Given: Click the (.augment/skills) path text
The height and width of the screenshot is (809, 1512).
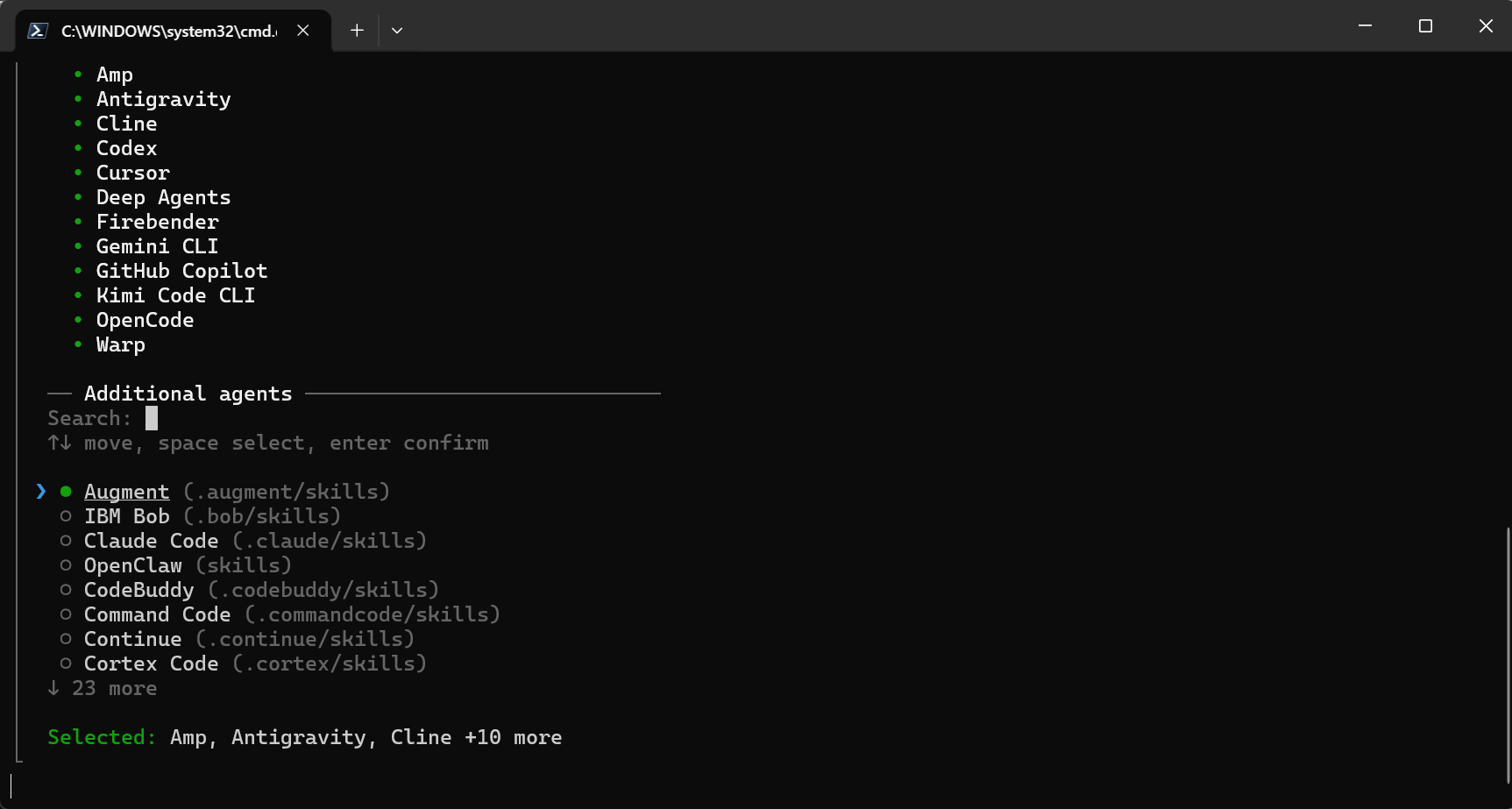Looking at the screenshot, I should (287, 492).
